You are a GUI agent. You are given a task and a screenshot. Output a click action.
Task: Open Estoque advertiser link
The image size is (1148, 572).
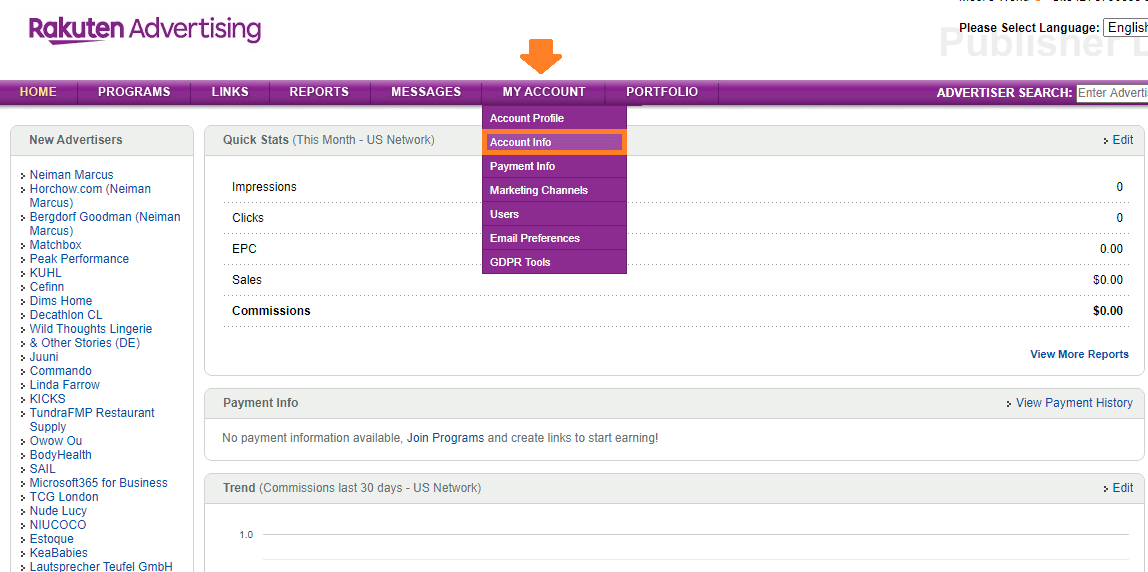coord(51,539)
